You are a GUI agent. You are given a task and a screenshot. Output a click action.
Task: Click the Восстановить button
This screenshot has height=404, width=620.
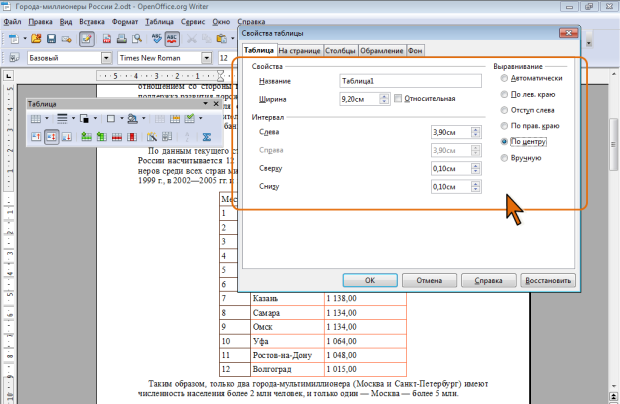pyautogui.click(x=548, y=281)
